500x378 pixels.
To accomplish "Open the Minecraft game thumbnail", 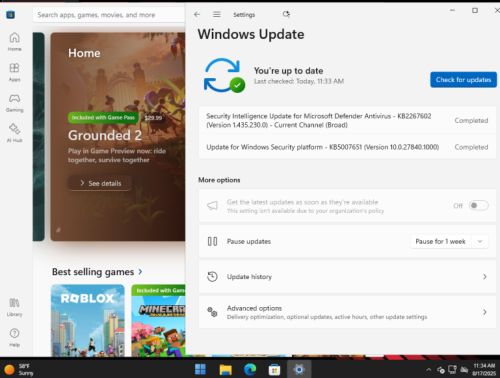I will (158, 320).
